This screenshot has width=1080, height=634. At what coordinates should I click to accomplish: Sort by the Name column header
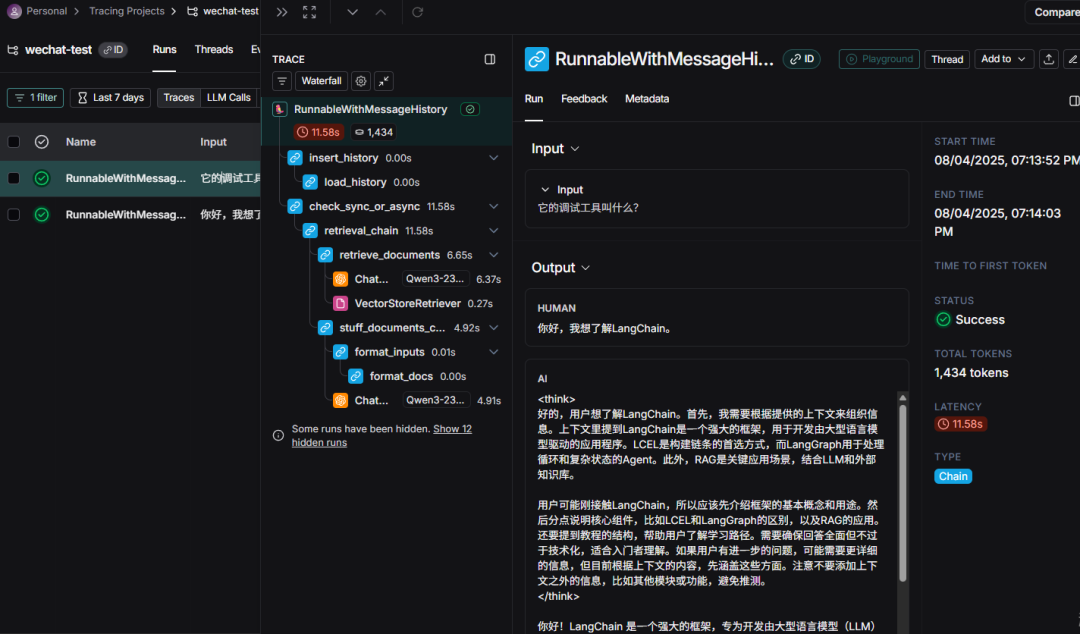point(81,142)
